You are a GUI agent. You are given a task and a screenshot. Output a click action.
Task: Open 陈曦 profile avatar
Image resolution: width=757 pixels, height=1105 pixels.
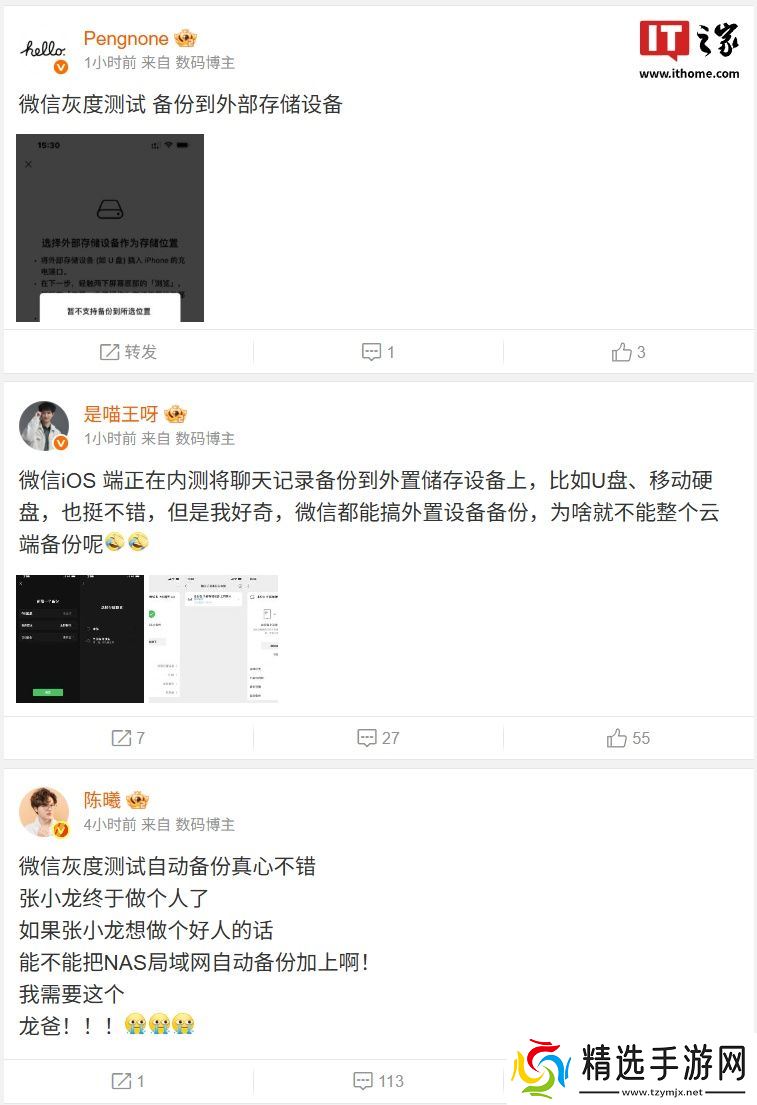(44, 812)
